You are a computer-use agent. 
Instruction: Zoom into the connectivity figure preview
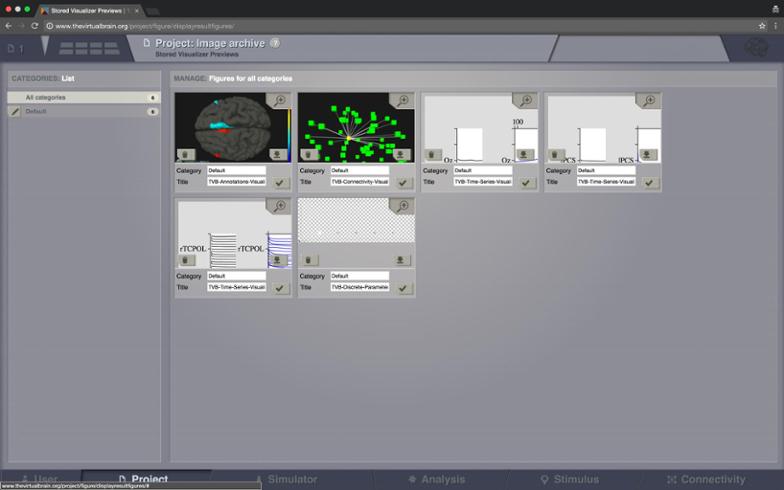click(x=402, y=101)
